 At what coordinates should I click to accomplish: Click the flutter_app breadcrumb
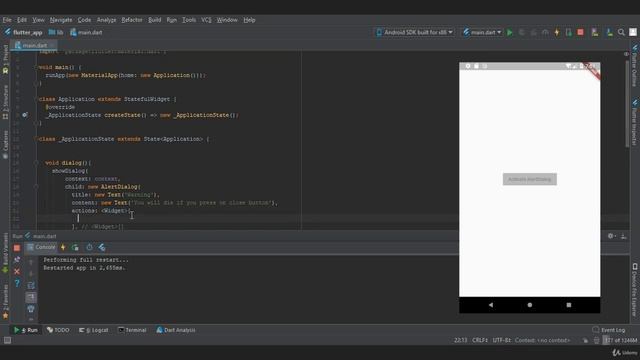[x=24, y=32]
